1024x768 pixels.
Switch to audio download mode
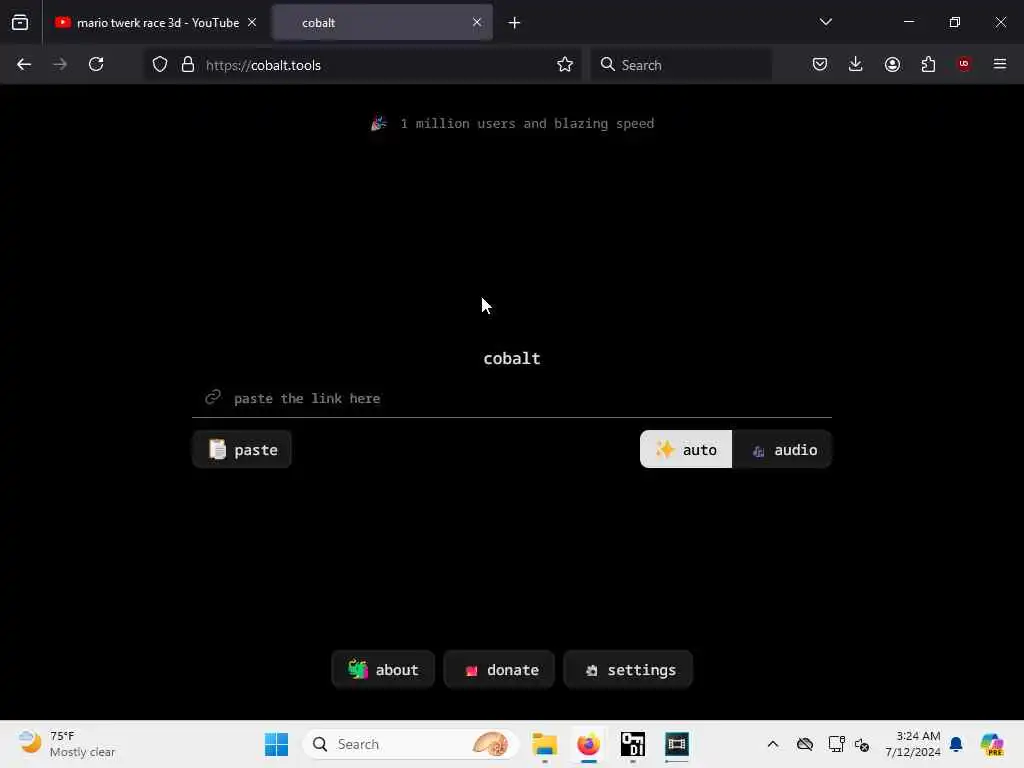coord(782,449)
